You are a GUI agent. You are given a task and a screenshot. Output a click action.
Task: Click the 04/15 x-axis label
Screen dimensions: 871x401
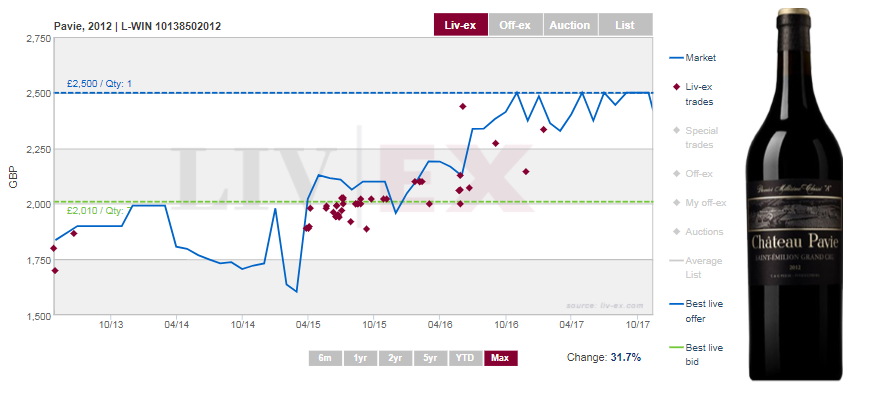click(x=307, y=323)
